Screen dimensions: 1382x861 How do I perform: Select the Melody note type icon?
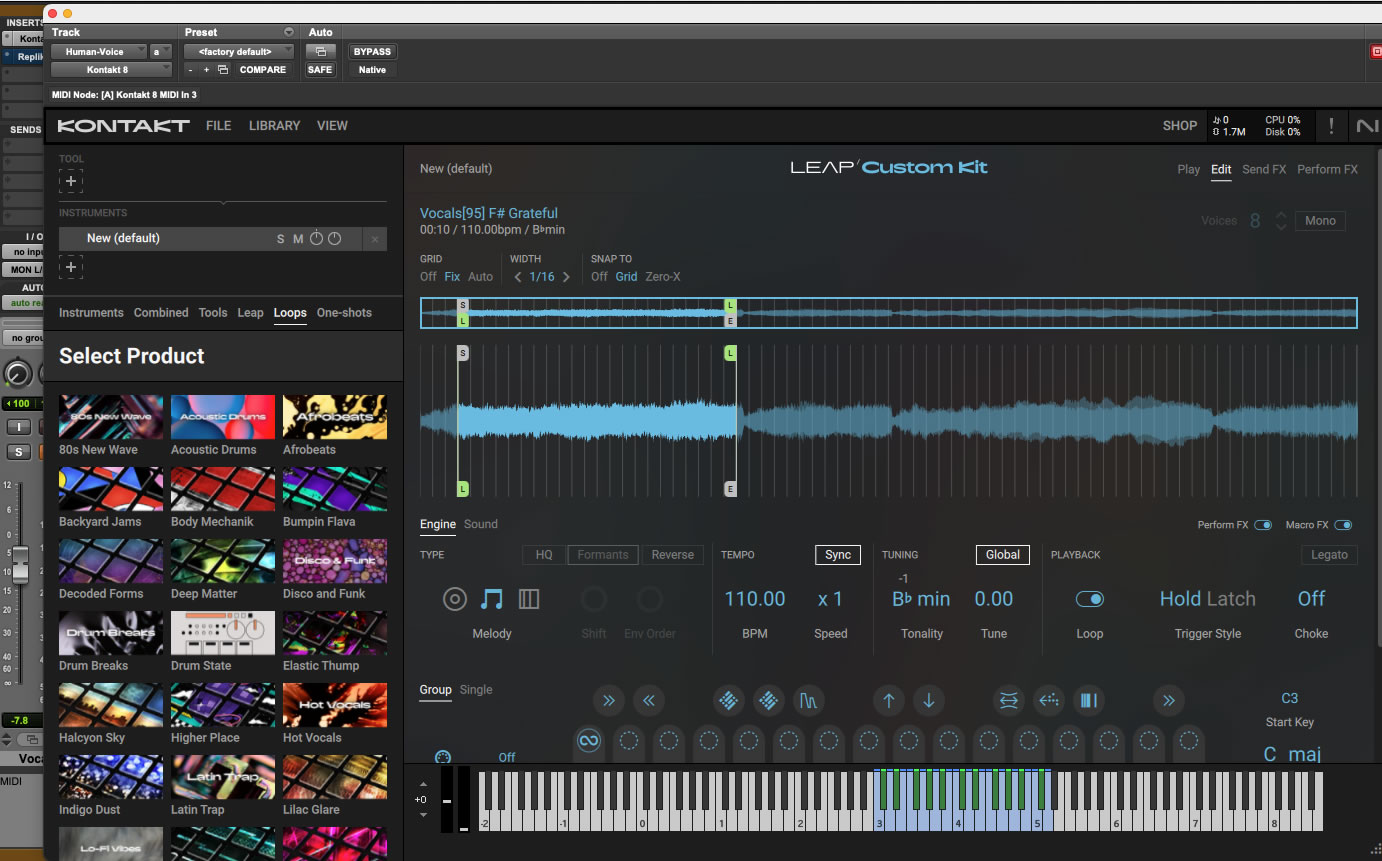pos(491,599)
